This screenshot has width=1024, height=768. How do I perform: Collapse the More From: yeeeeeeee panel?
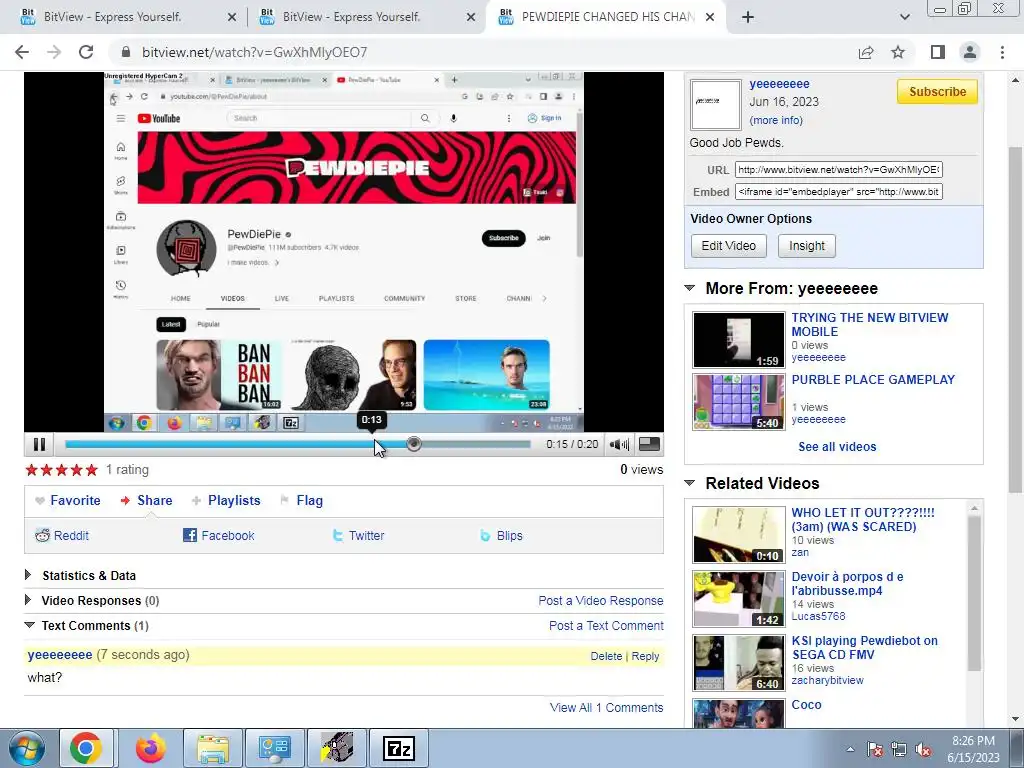(x=690, y=288)
